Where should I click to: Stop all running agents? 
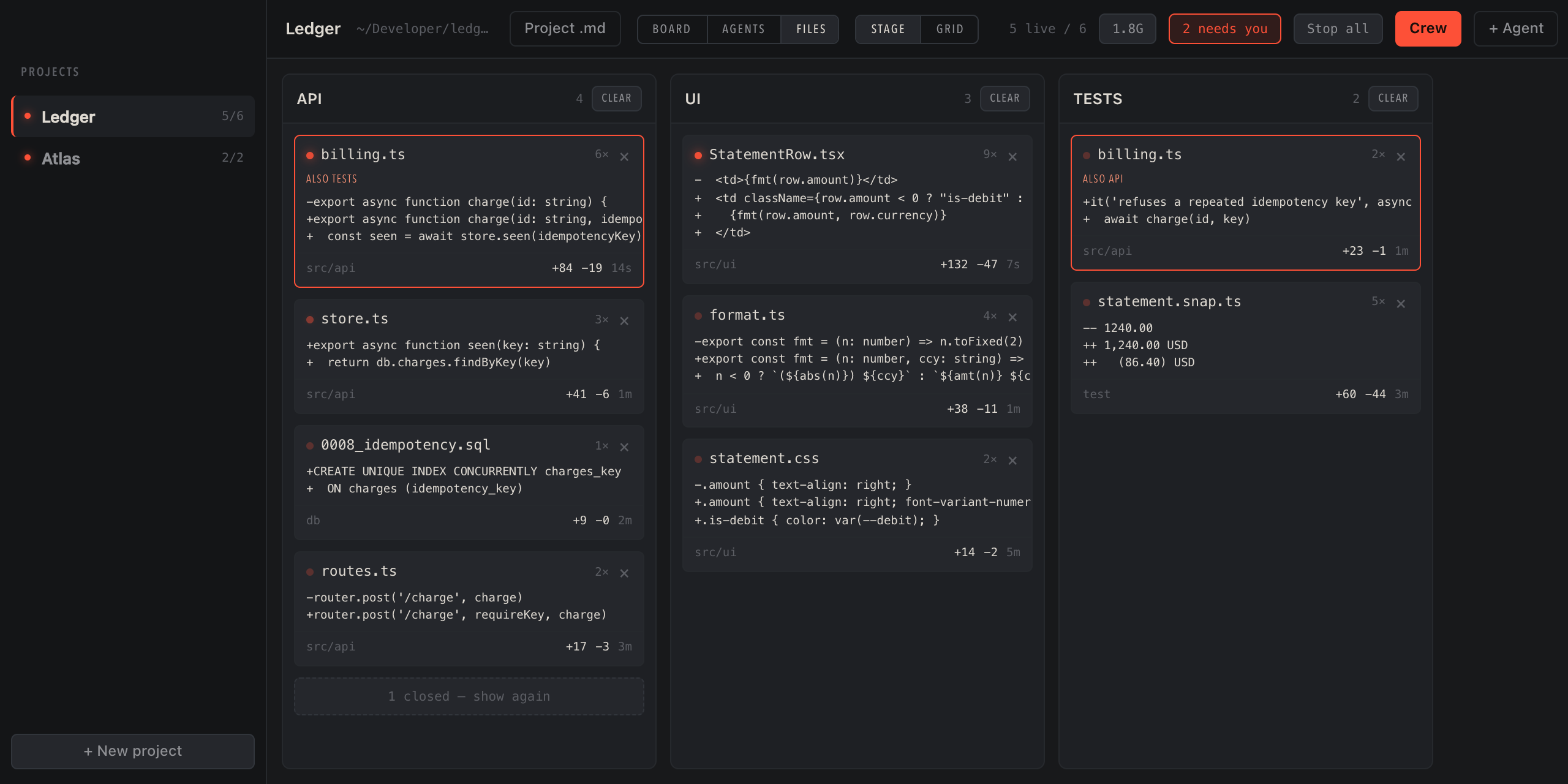pos(1338,29)
